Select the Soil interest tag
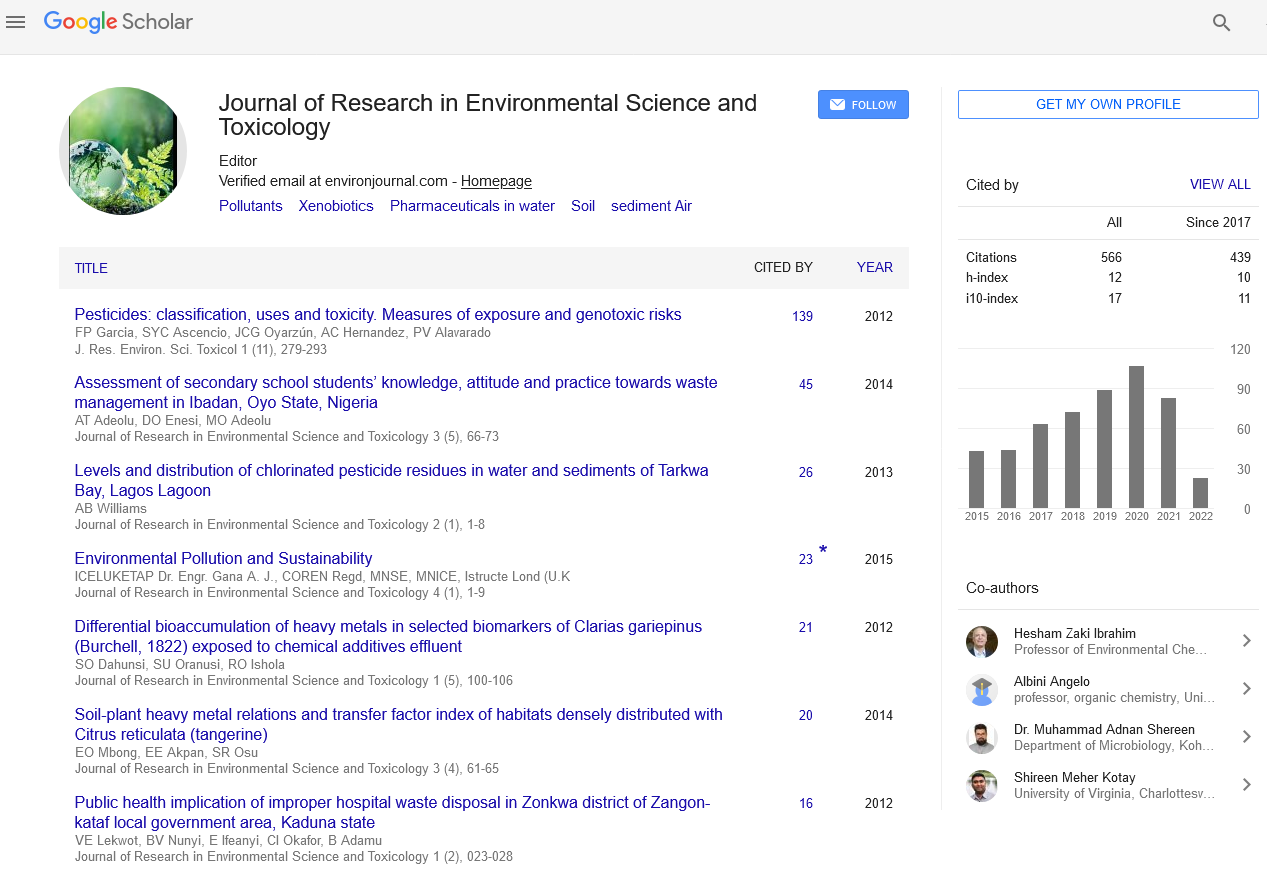Screen dimensions: 1267x869 583,206
